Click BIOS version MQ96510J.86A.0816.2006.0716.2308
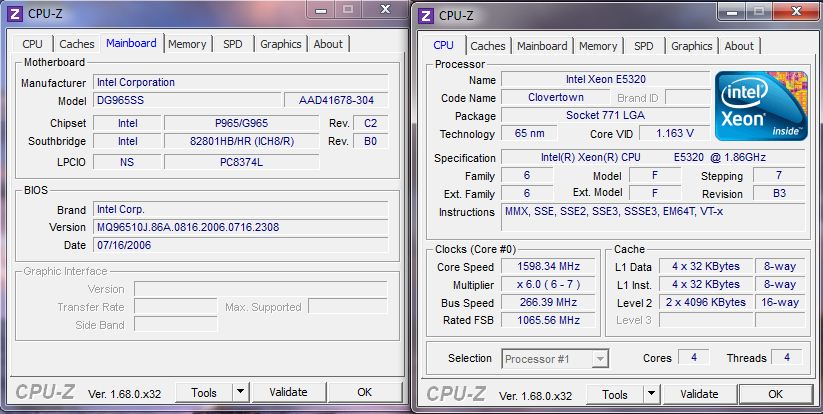Screen dimensions: 823x414 (240, 227)
